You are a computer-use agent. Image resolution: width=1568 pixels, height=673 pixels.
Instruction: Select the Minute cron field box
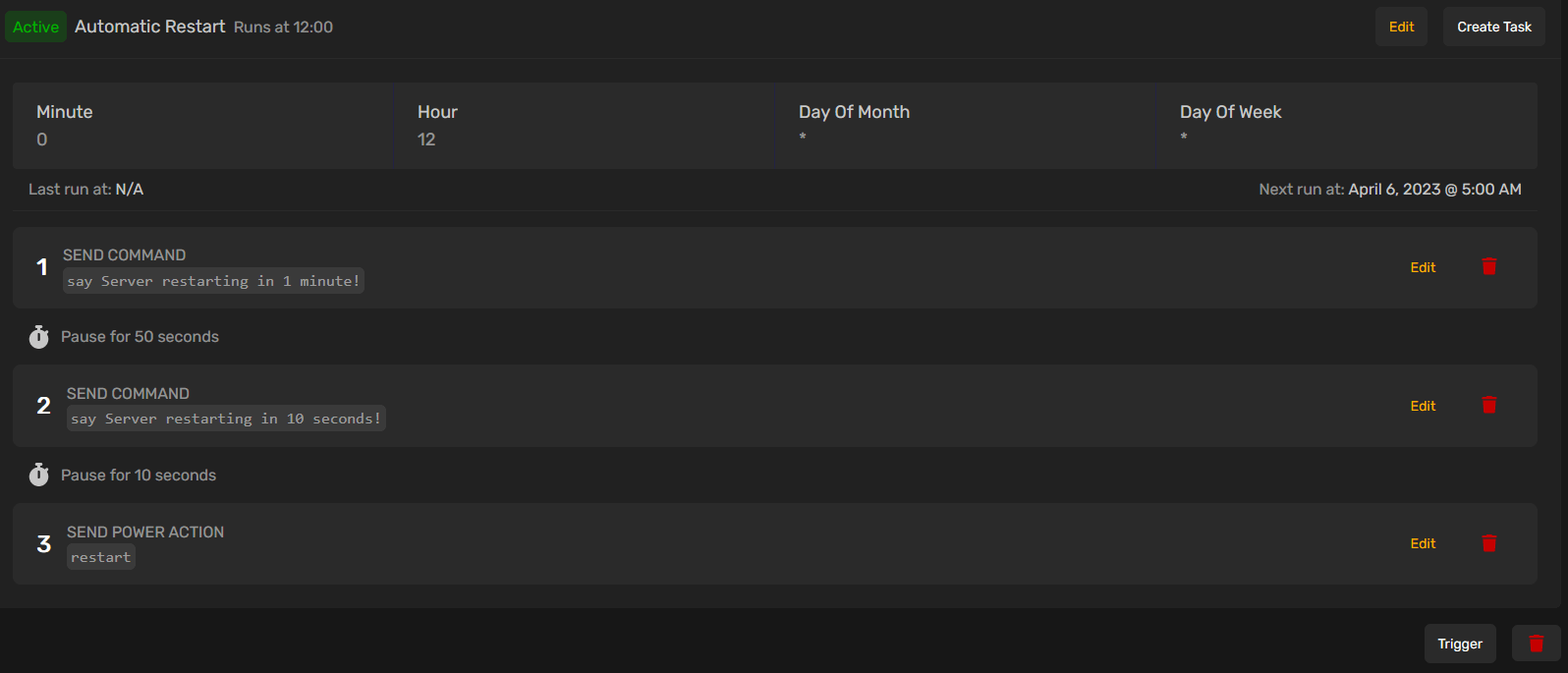[x=202, y=126]
